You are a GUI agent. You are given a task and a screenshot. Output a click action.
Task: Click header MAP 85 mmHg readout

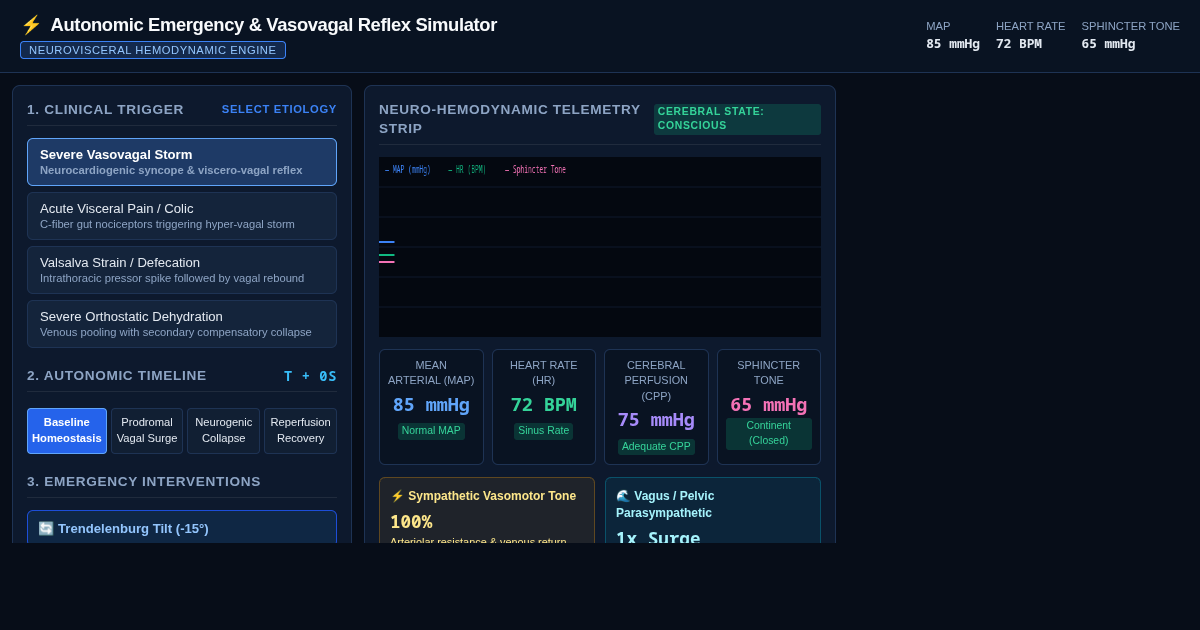[953, 35]
